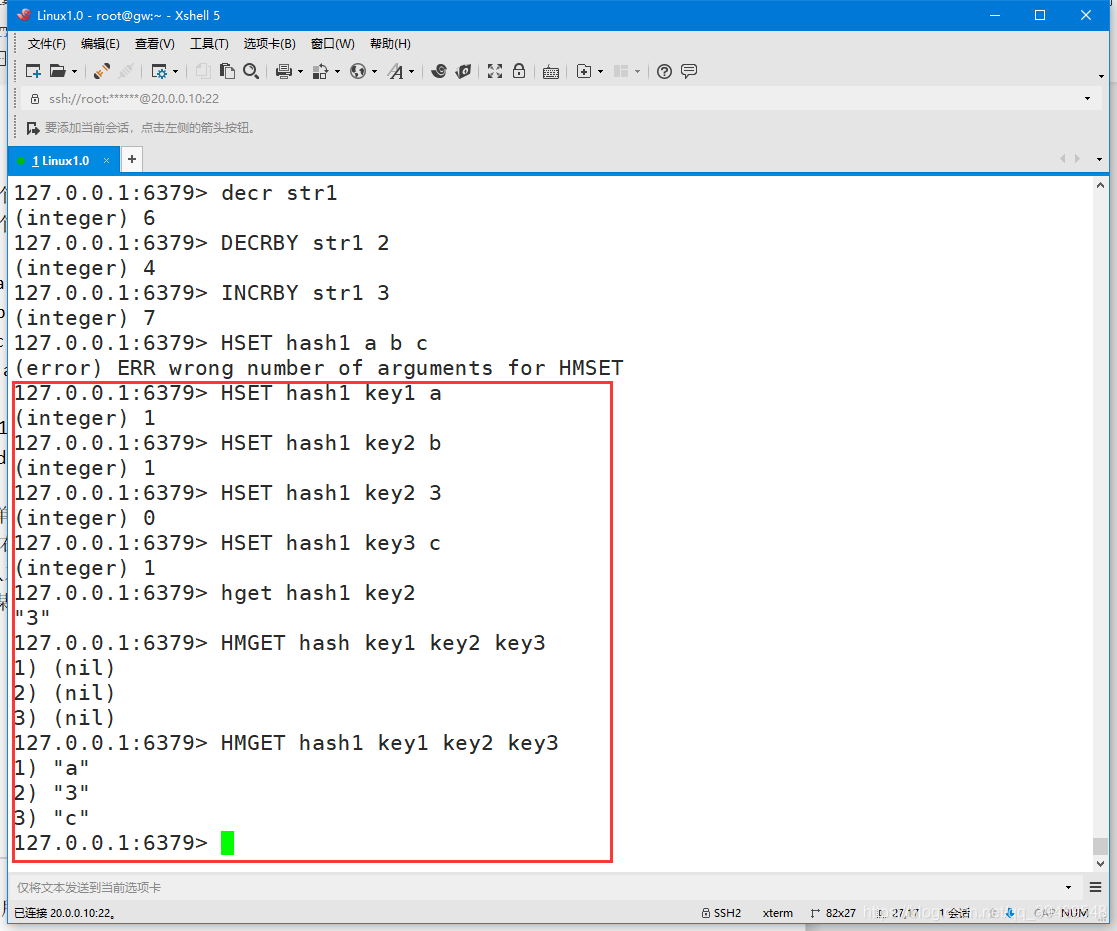The height and width of the screenshot is (931, 1117).
Task: Expand the file transfer dropdown arrow
Action: tap(337, 72)
